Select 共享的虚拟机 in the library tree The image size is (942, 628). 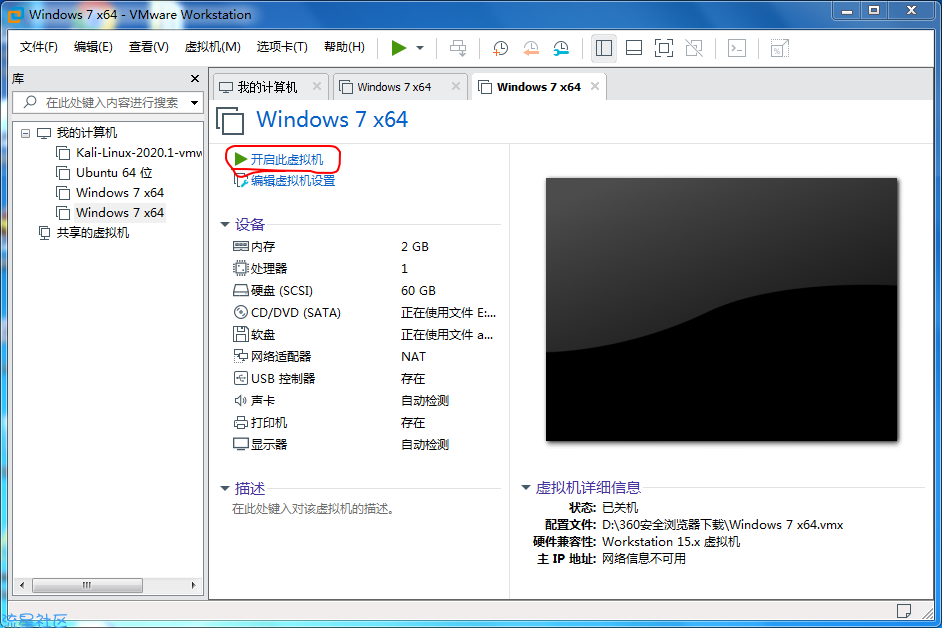click(84, 233)
